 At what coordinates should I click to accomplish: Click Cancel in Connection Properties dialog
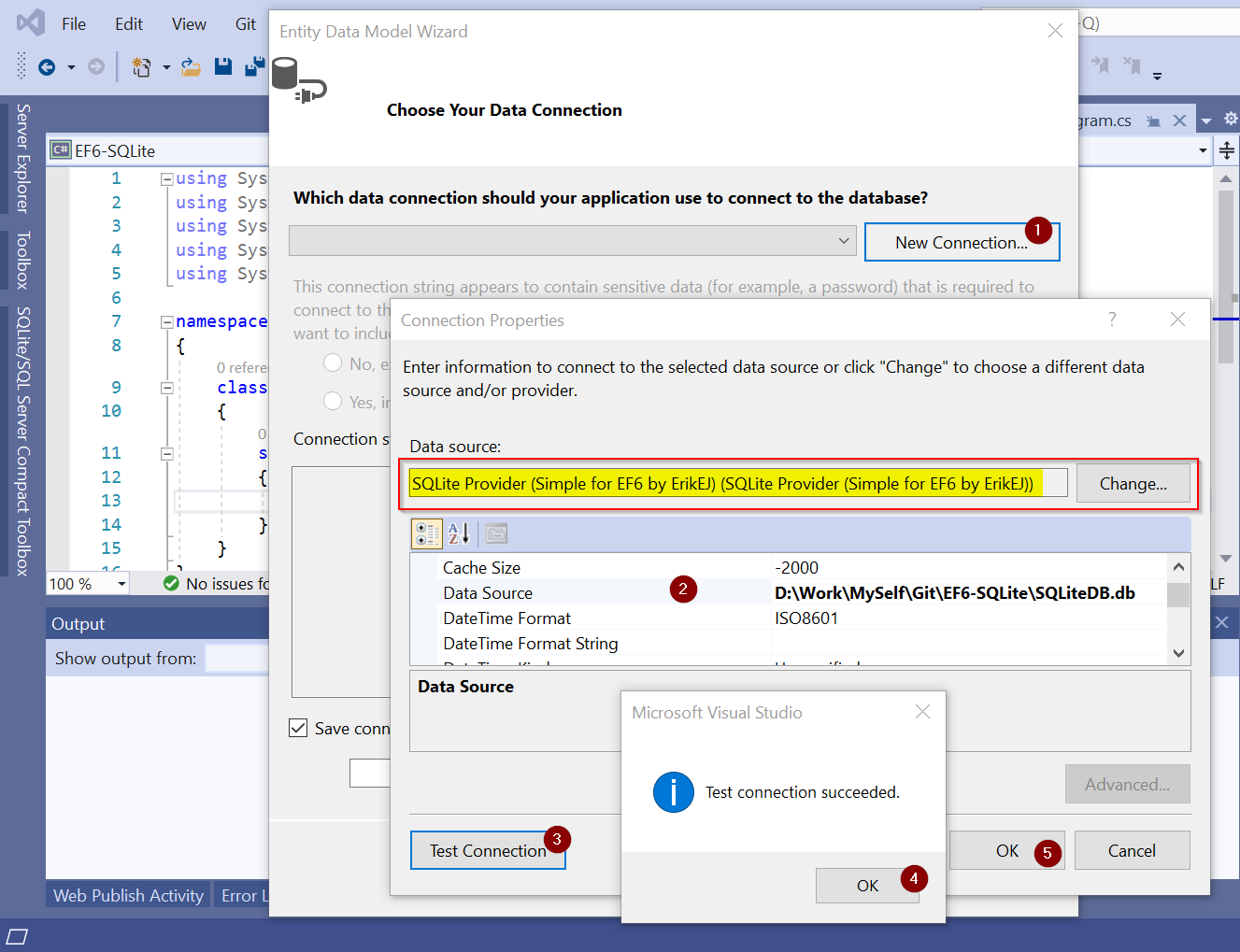click(1132, 850)
